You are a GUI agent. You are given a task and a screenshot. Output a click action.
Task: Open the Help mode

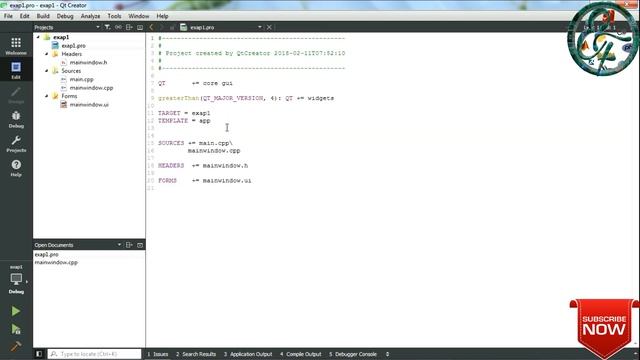point(16,168)
